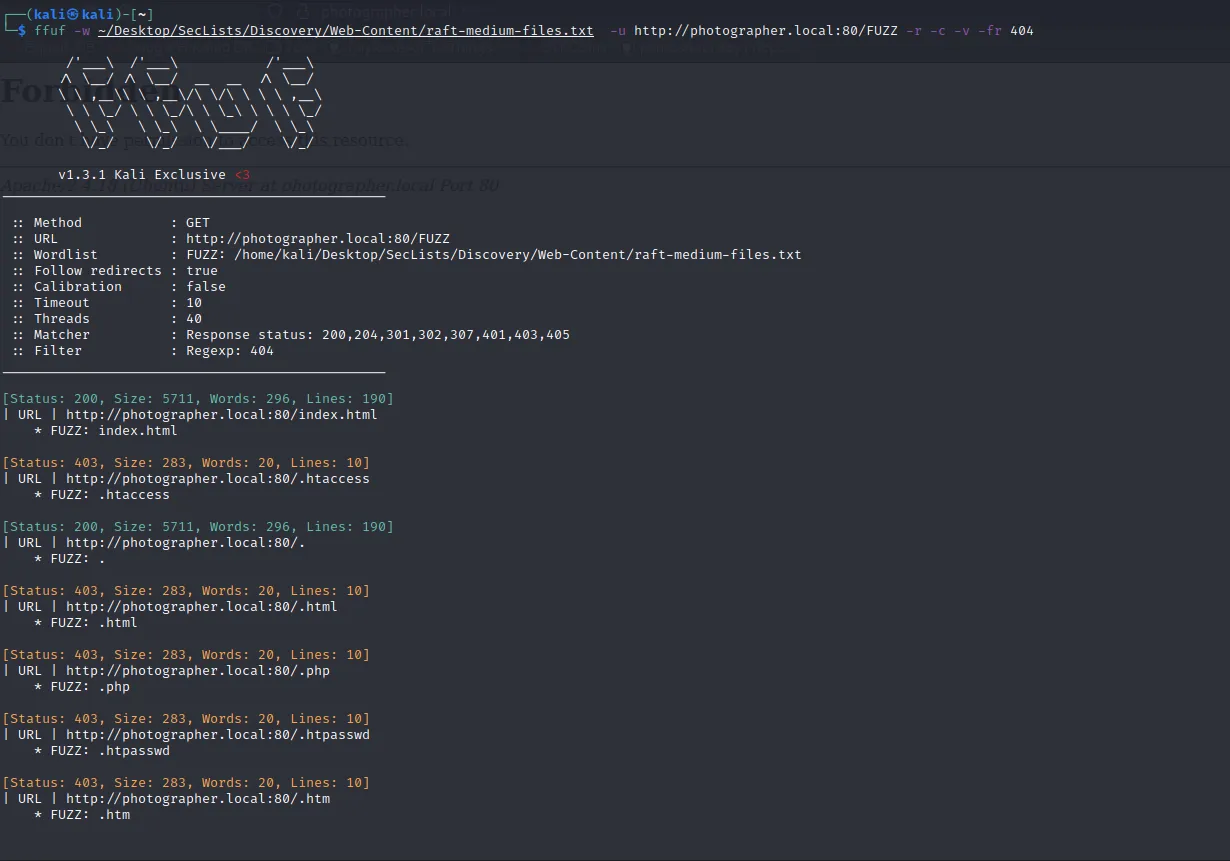
Task: Click the red <3 heart after Kali Exclusive
Action: coord(242,175)
